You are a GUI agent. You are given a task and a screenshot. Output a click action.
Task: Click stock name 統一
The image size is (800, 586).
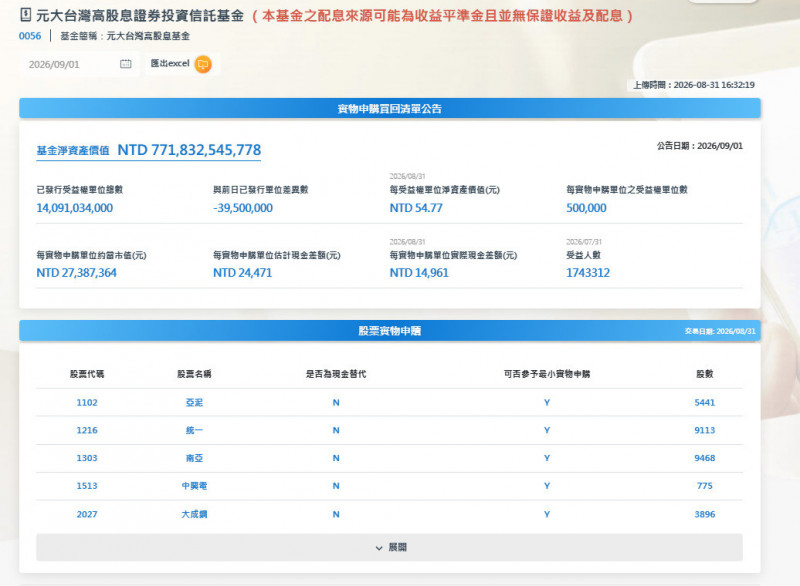(x=194, y=430)
